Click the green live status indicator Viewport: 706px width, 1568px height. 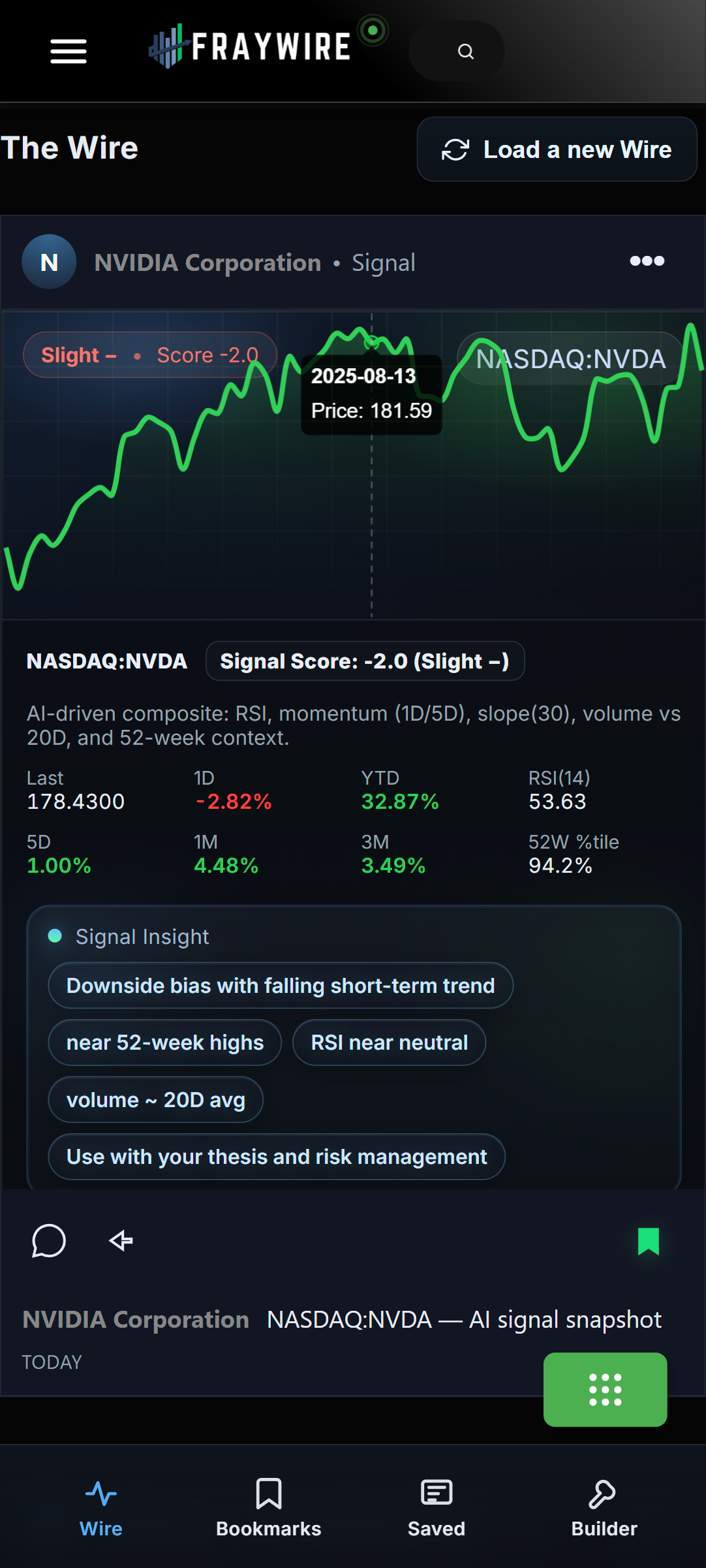tap(373, 30)
